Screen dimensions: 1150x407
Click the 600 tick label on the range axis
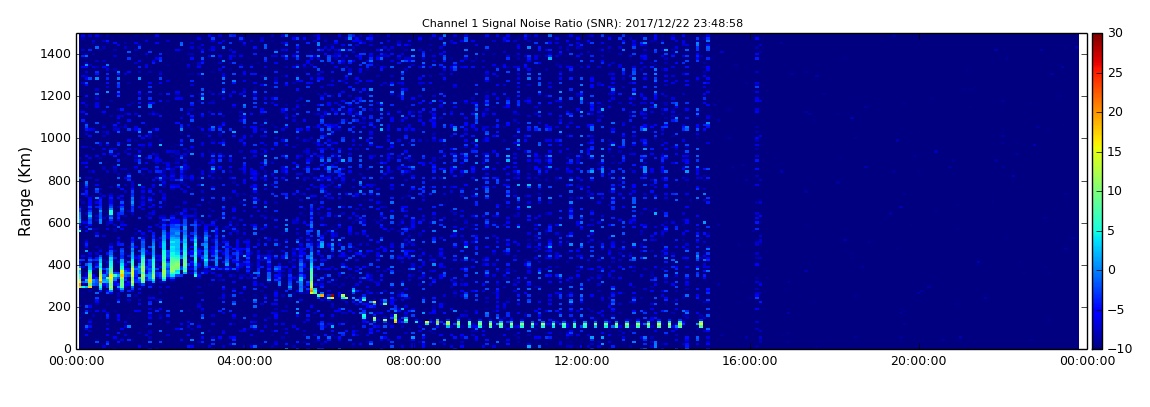60,223
